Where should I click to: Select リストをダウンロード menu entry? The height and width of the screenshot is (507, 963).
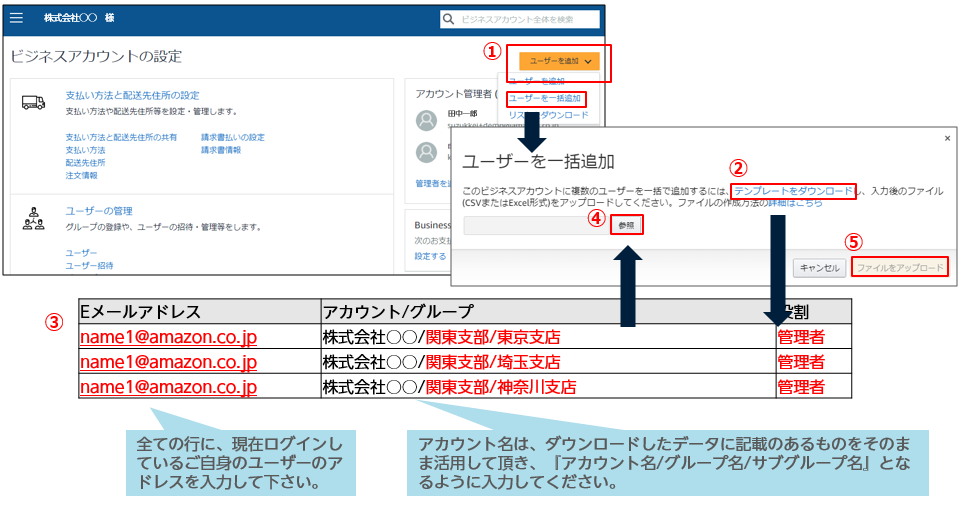(x=548, y=115)
